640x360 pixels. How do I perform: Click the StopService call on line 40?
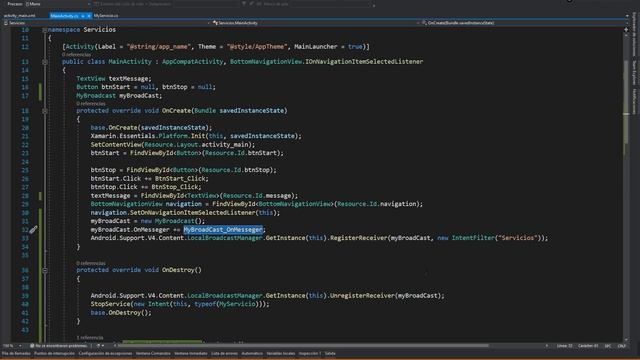click(110, 304)
